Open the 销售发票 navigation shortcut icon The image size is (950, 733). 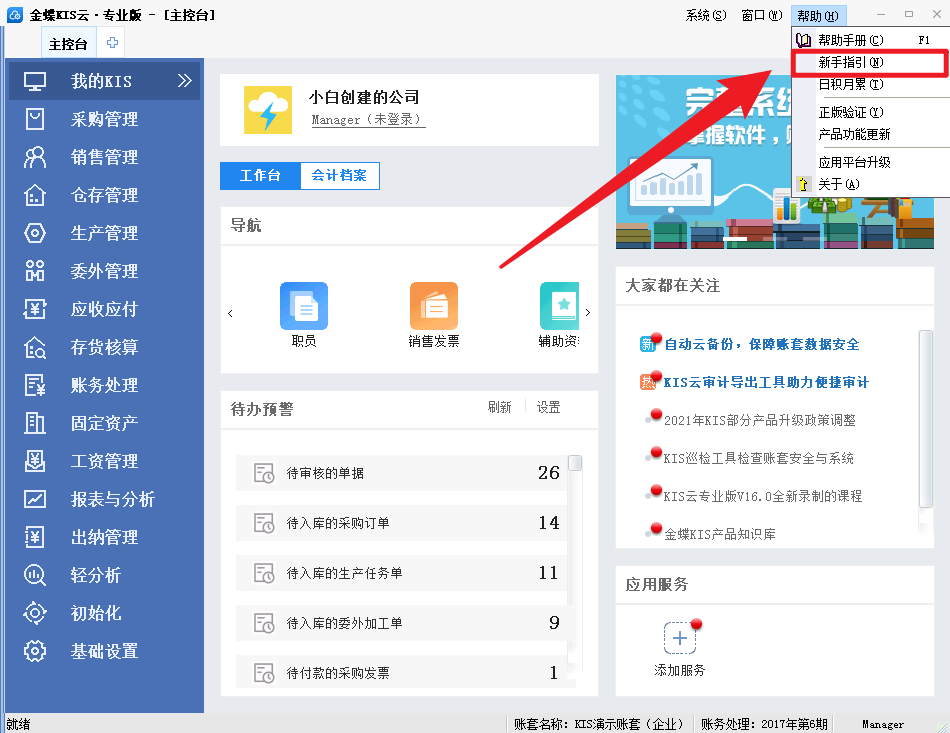tap(434, 306)
